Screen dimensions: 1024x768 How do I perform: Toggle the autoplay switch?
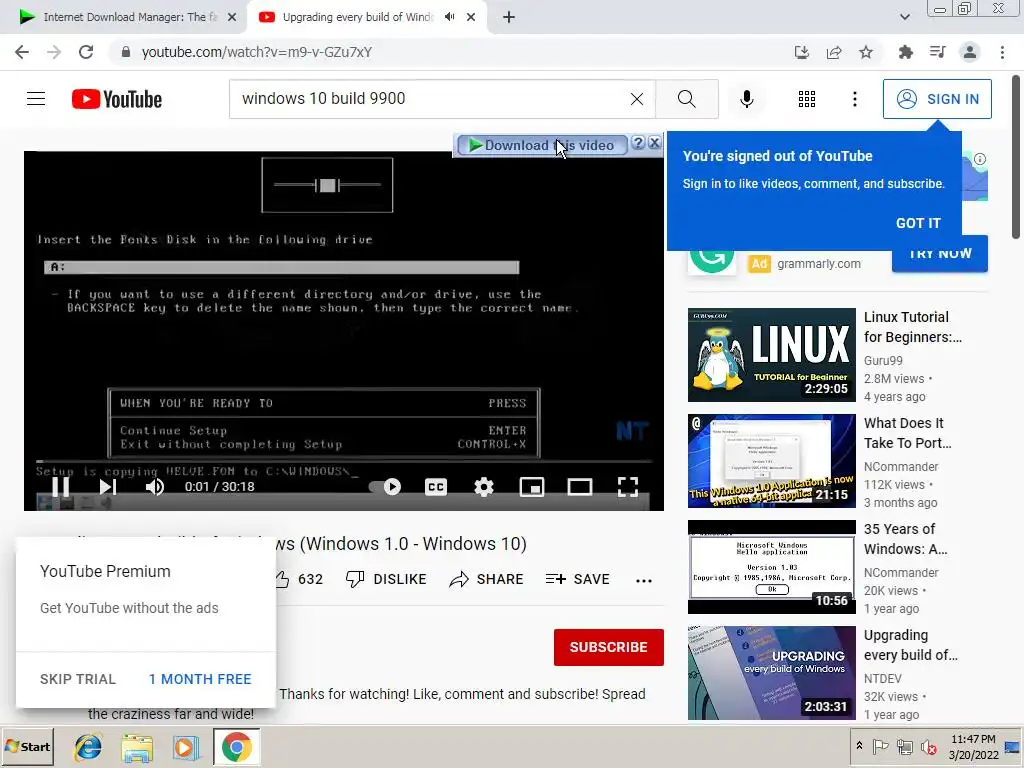point(385,487)
